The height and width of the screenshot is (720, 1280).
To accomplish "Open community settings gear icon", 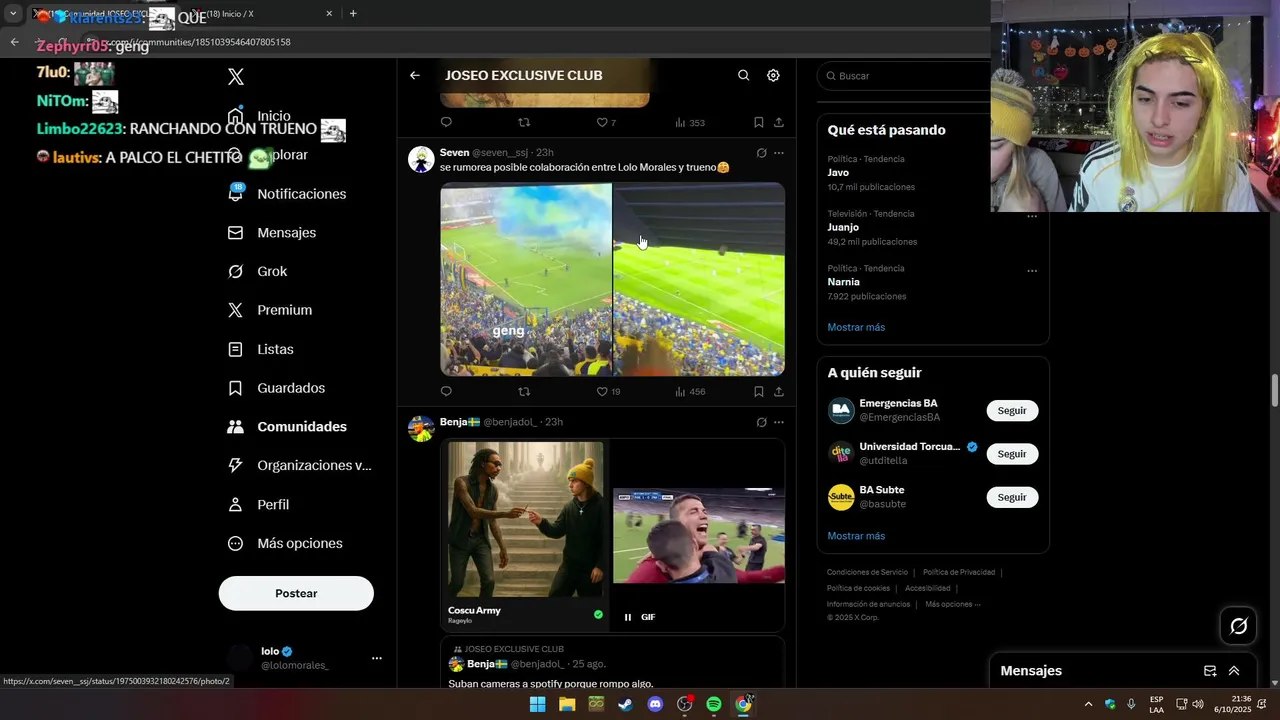I will (773, 75).
